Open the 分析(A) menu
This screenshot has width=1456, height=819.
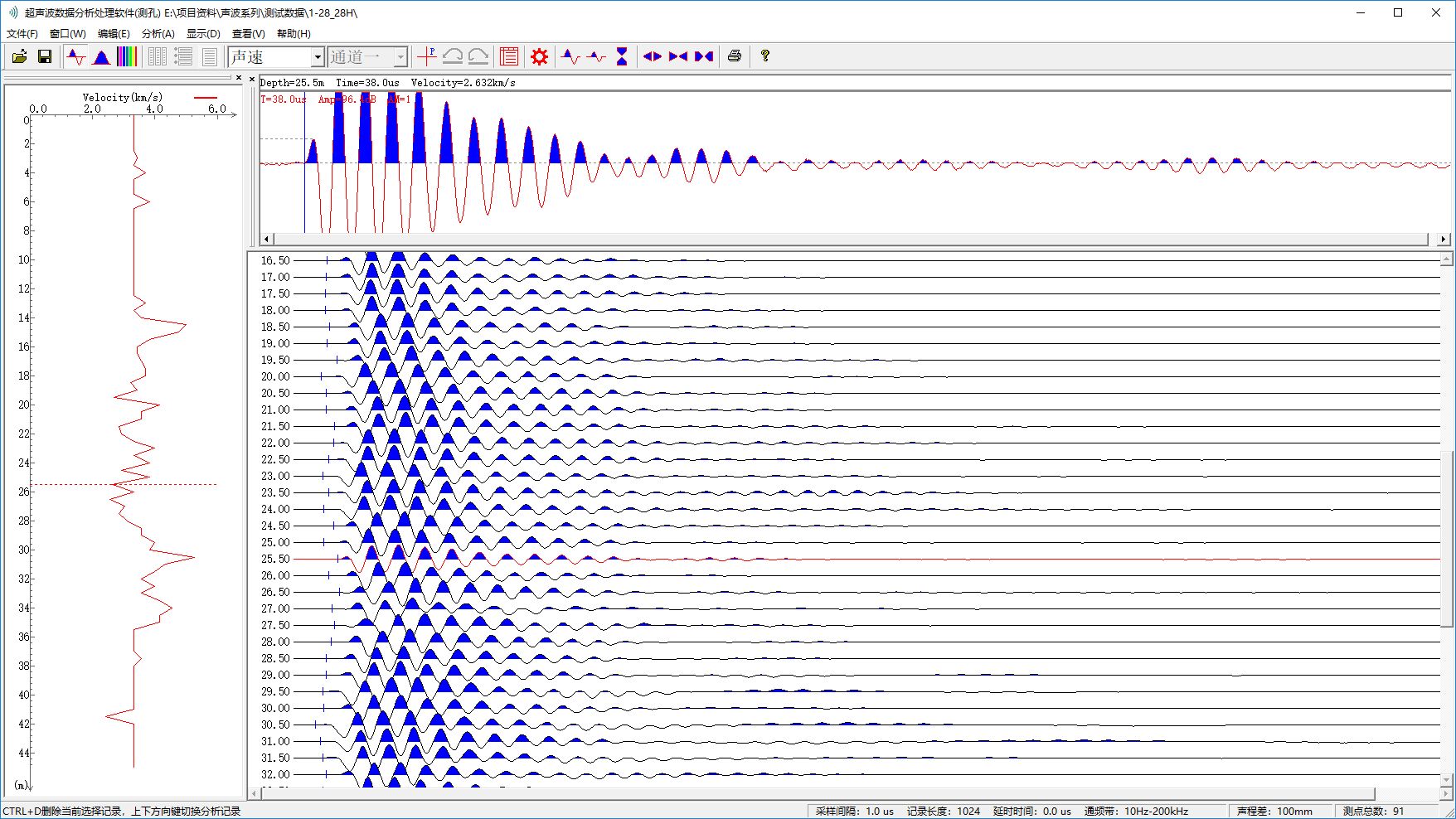pos(158,34)
